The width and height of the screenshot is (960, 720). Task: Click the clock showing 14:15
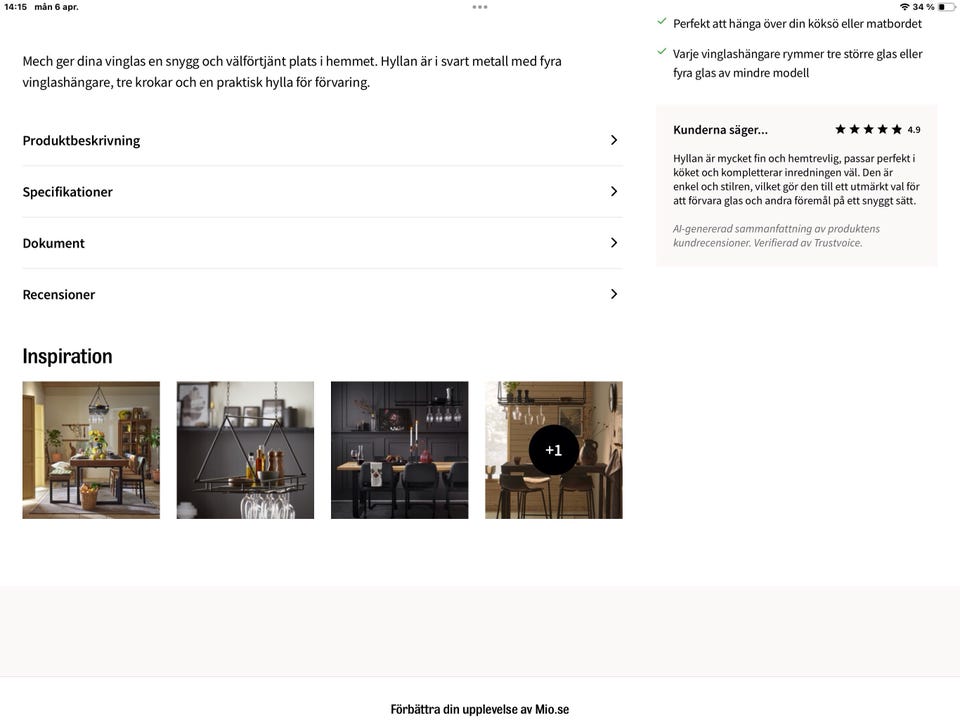click(13, 5)
